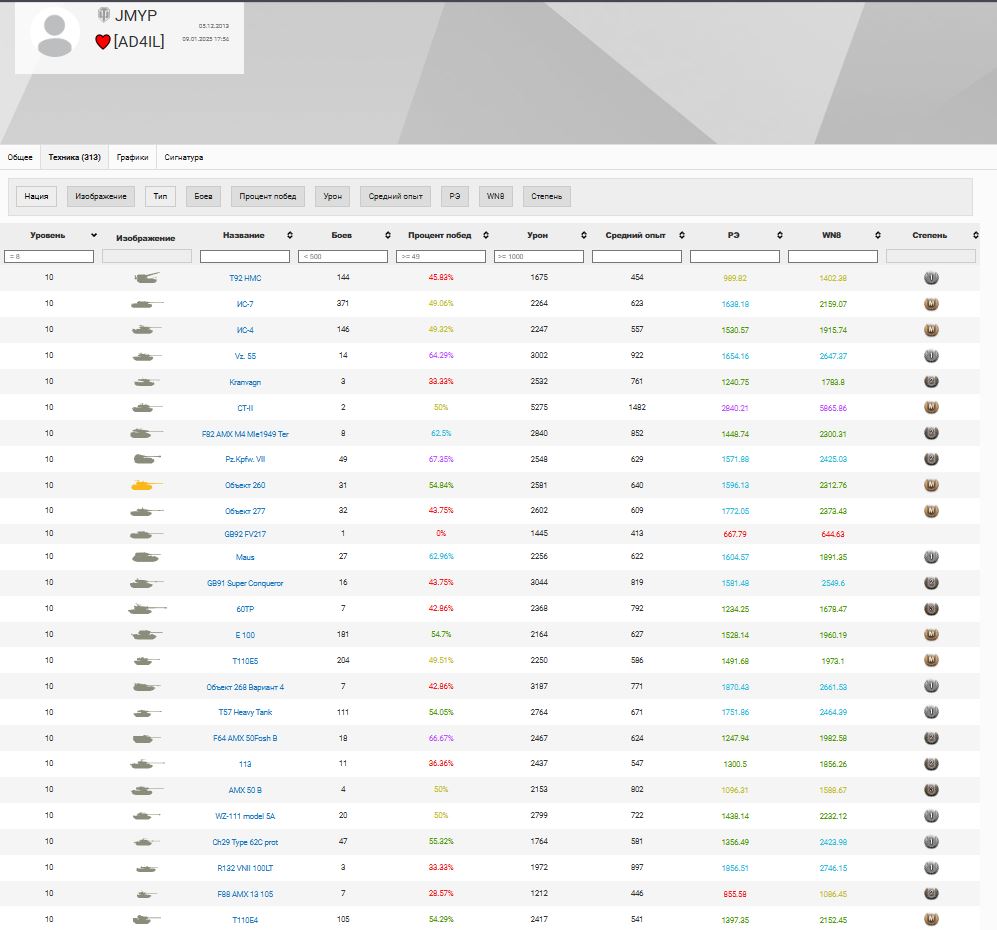Sort by Средний опыт column arrows

click(x=681, y=235)
